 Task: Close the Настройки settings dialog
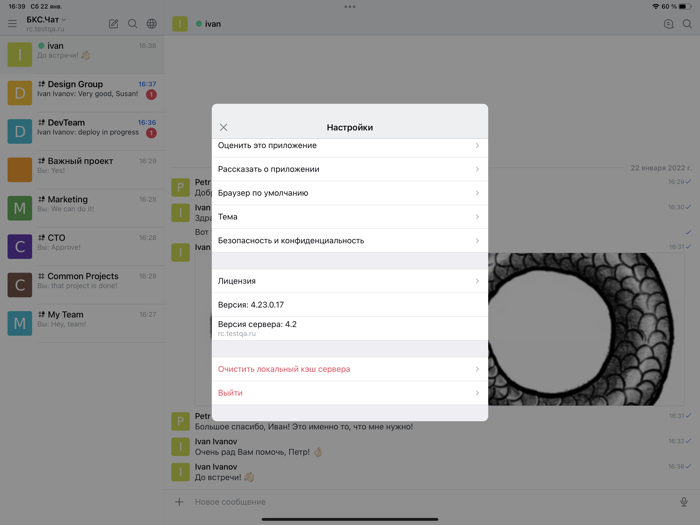point(224,128)
